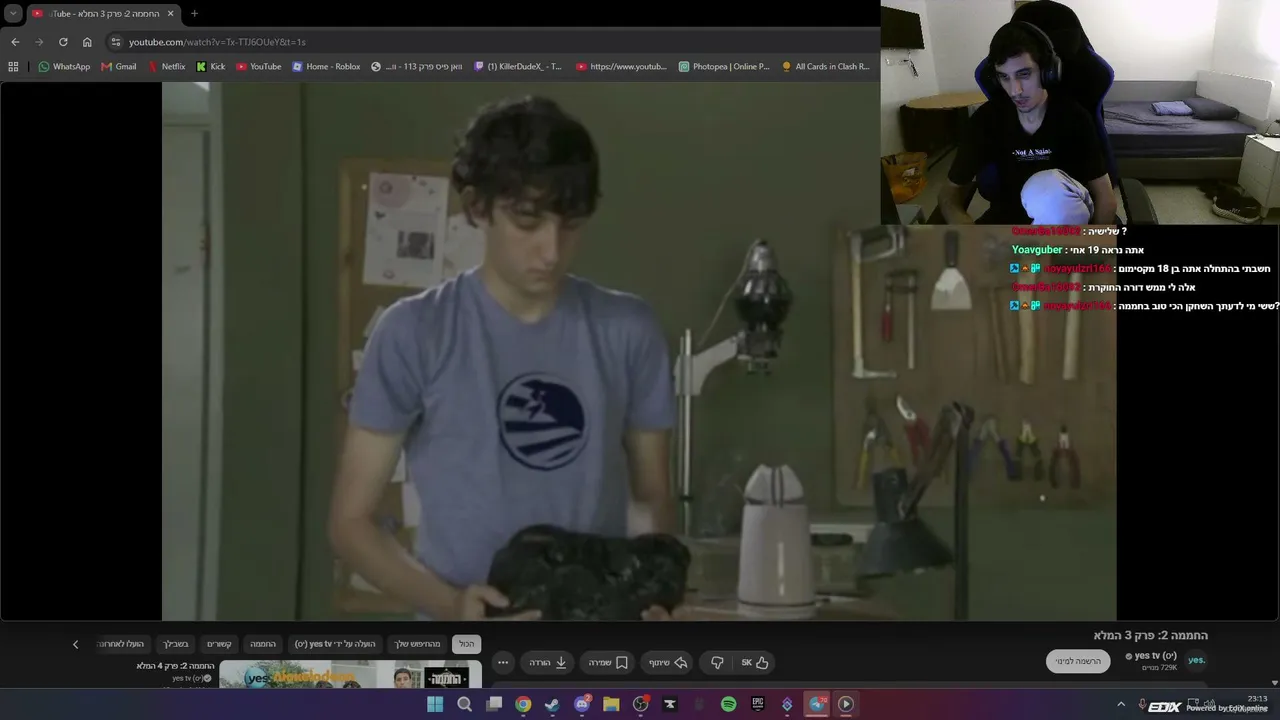Open the 'החממה 2: פרק 4 המלא' video title

pyautogui.click(x=176, y=666)
